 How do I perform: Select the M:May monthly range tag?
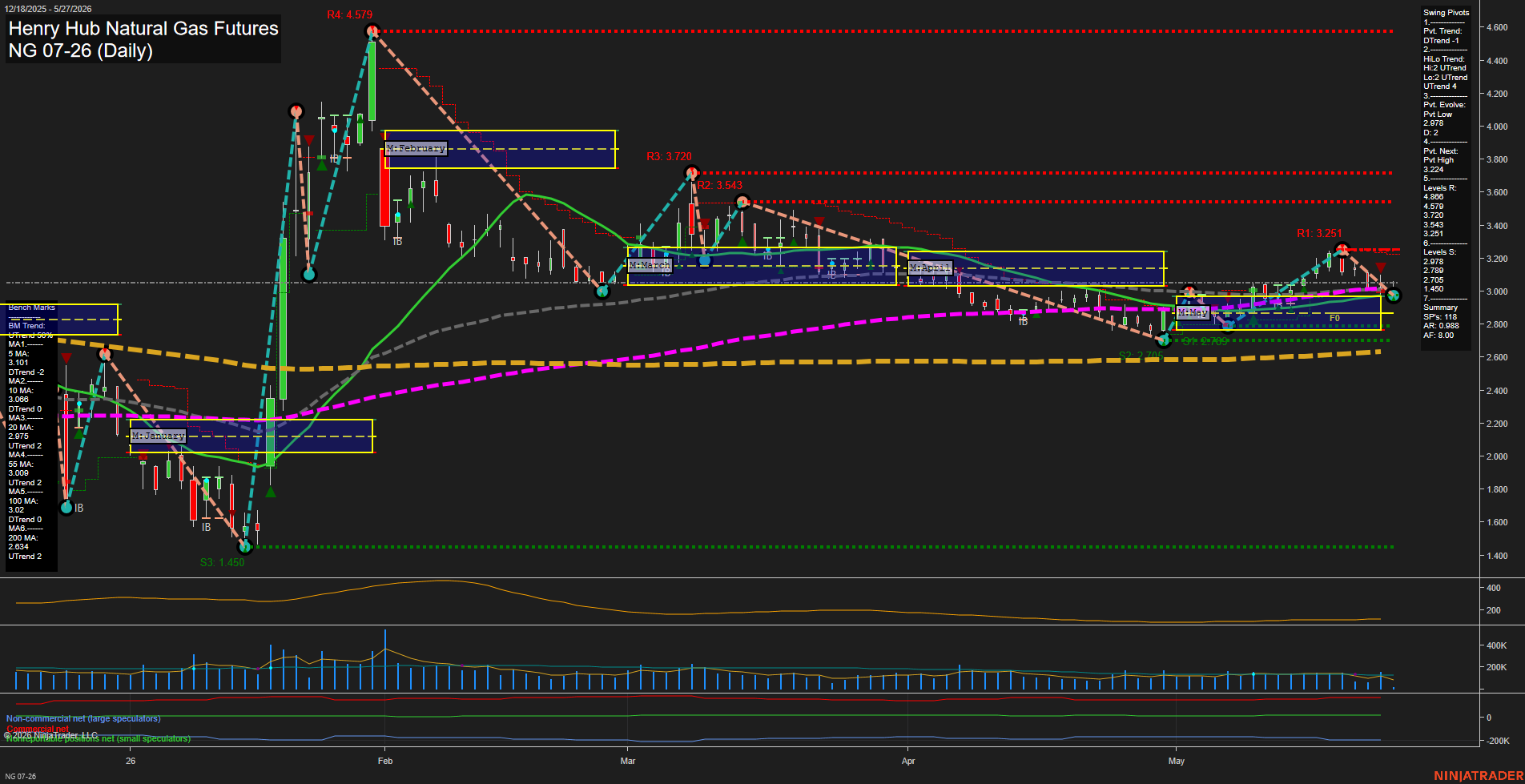1193,312
